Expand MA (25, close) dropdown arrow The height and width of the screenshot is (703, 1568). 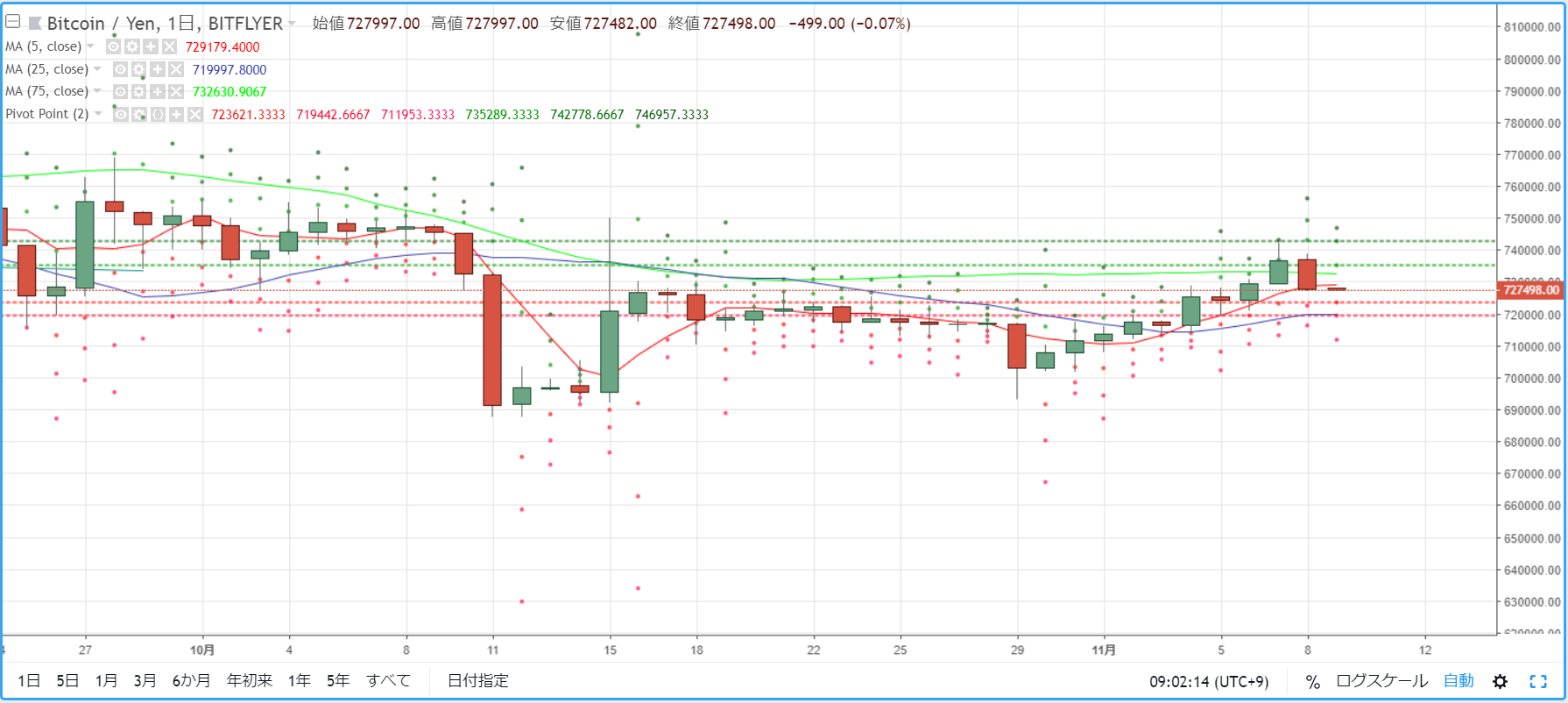(97, 69)
